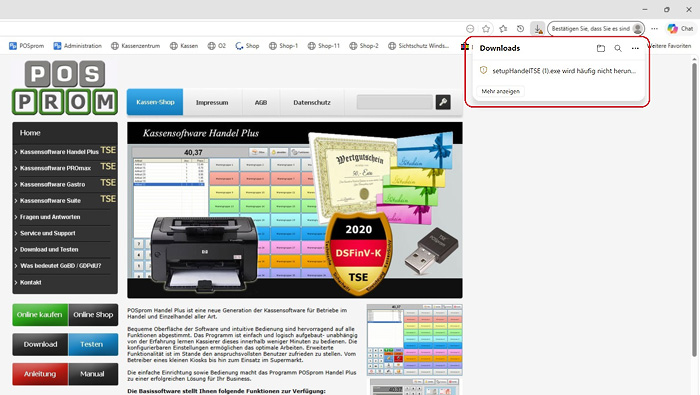Open the Downloads folder icon in panel
700x395 pixels.
coord(601,48)
